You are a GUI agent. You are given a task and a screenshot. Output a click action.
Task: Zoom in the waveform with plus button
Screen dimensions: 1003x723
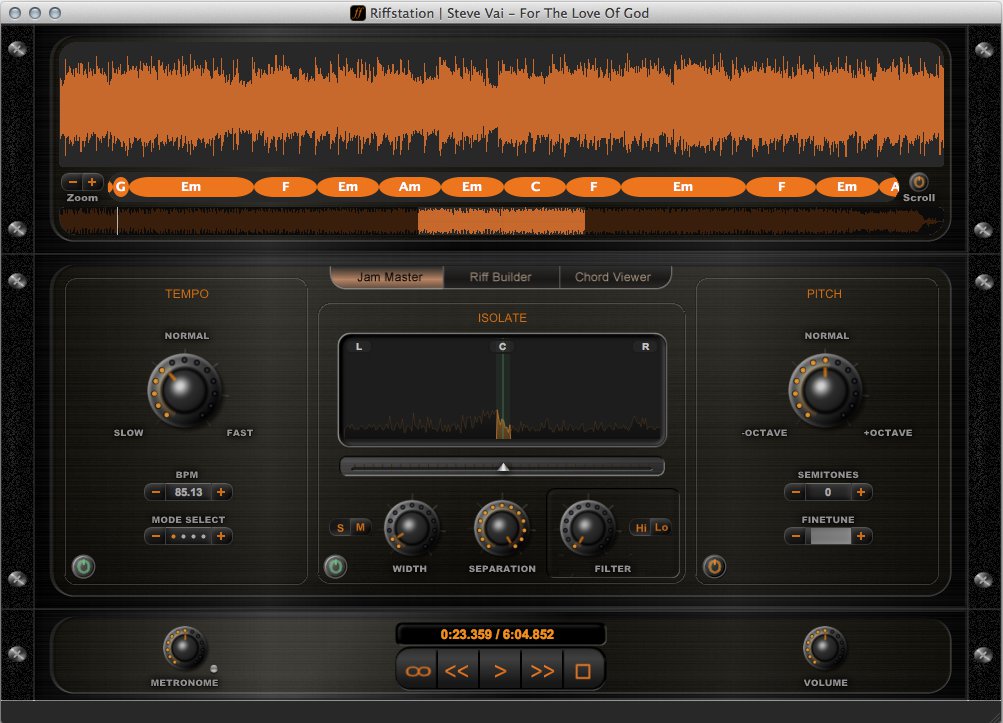(x=92, y=182)
